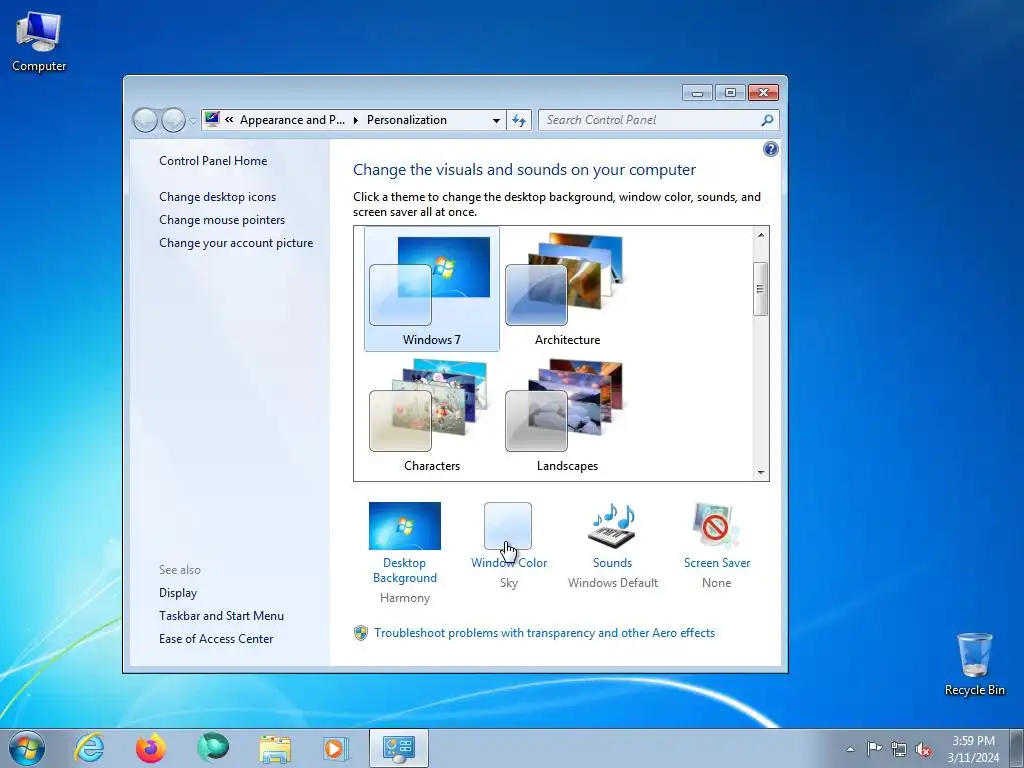Click the shield icon beside Troubleshoot link

pyautogui.click(x=360, y=633)
